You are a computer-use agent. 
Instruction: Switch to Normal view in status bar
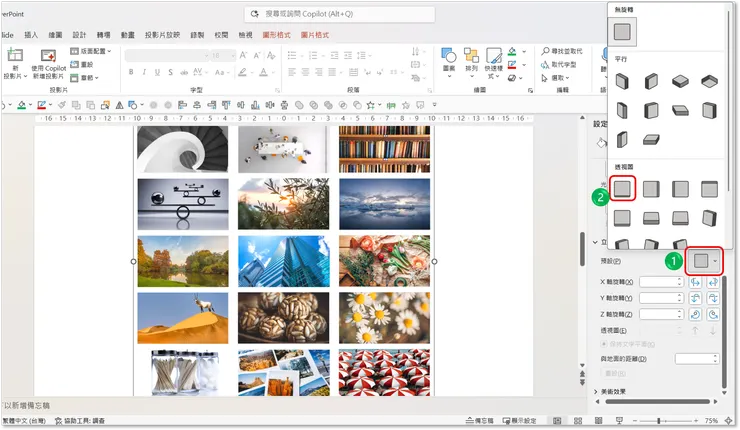click(557, 421)
